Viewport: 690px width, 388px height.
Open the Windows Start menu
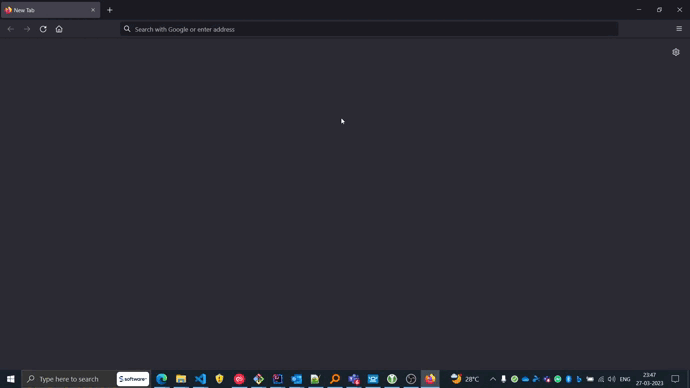(11, 379)
